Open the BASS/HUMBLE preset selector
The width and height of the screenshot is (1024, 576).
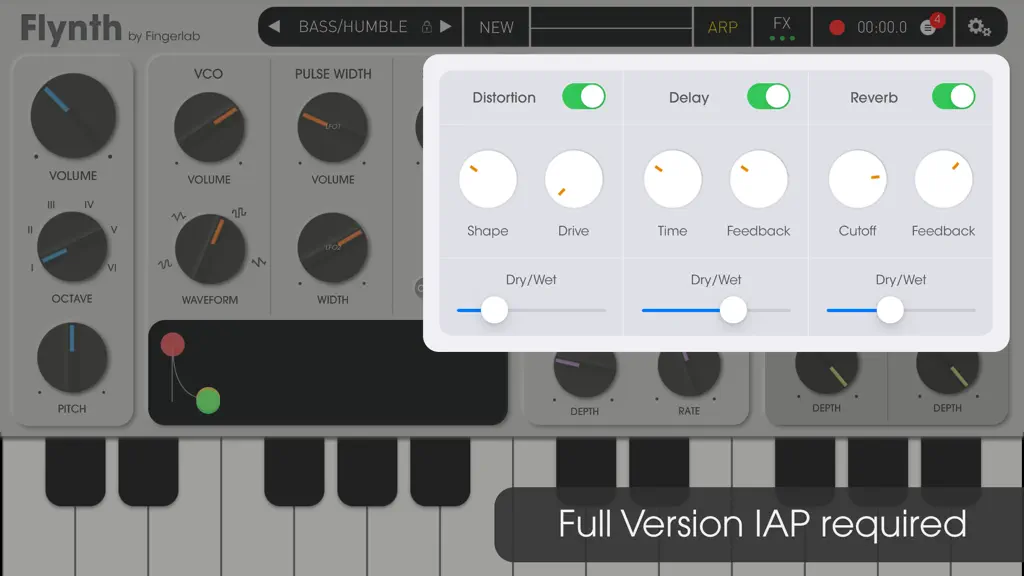(x=353, y=27)
